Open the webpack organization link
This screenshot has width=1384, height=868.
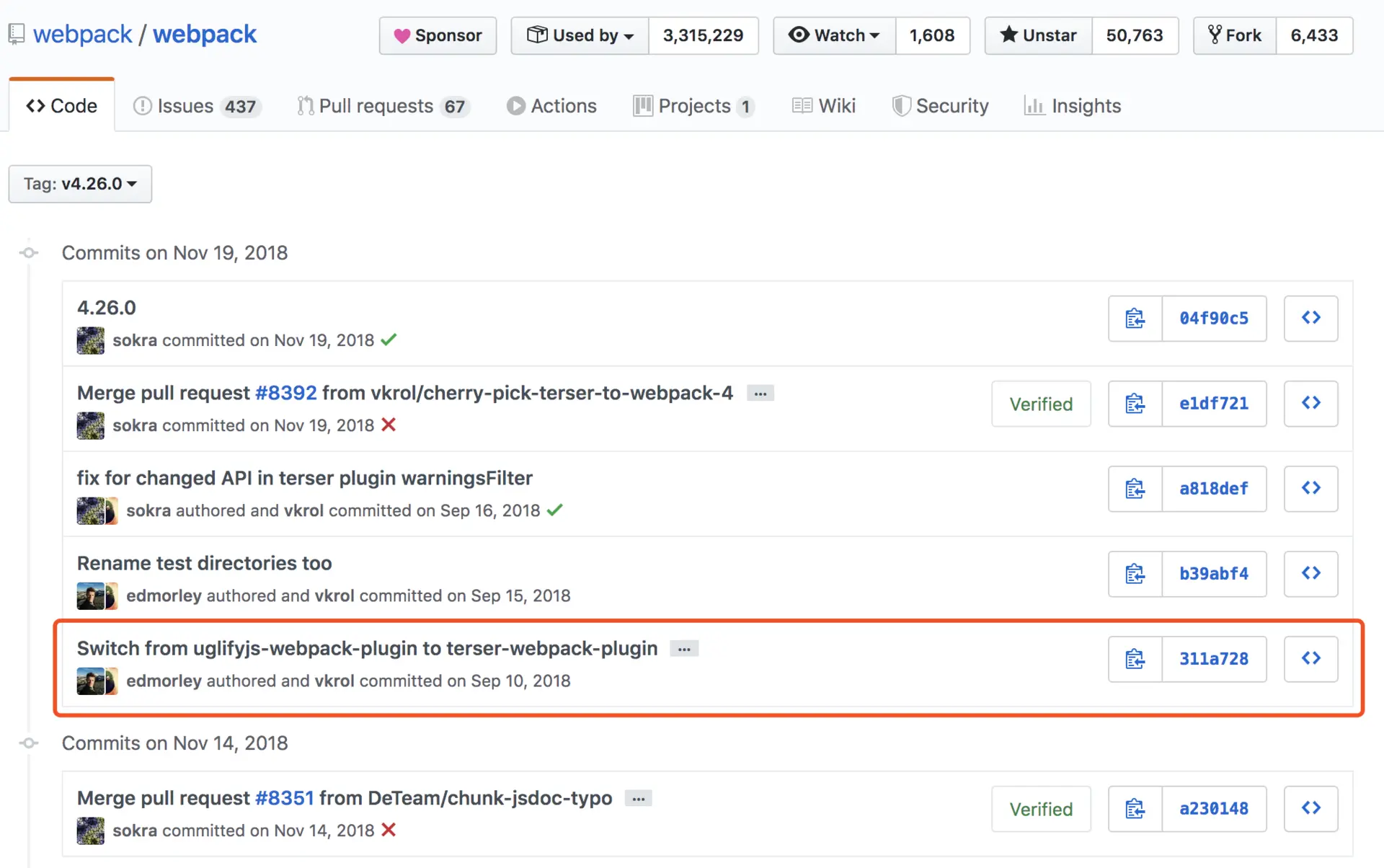click(83, 34)
